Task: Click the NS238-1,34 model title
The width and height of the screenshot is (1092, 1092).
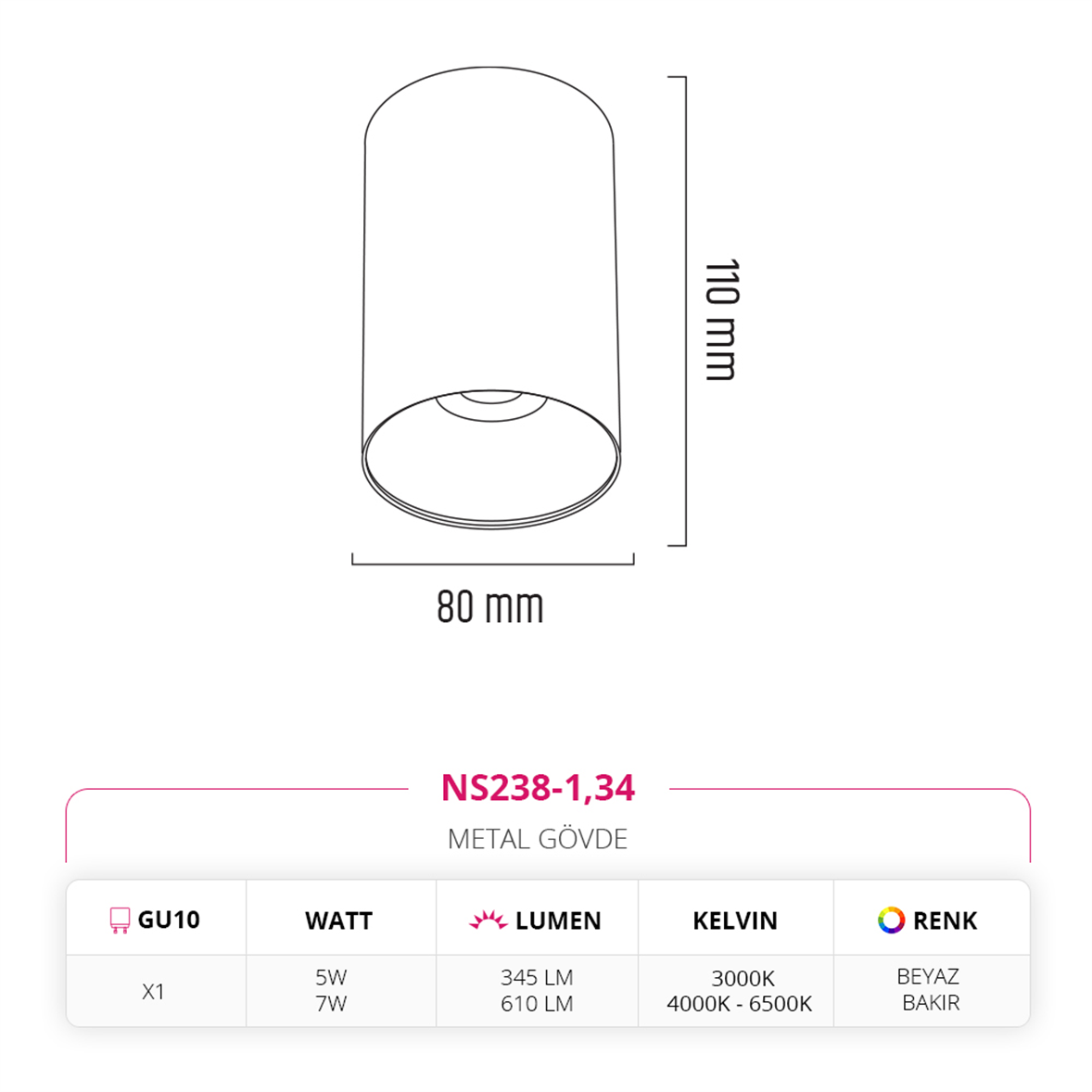Action: (538, 788)
